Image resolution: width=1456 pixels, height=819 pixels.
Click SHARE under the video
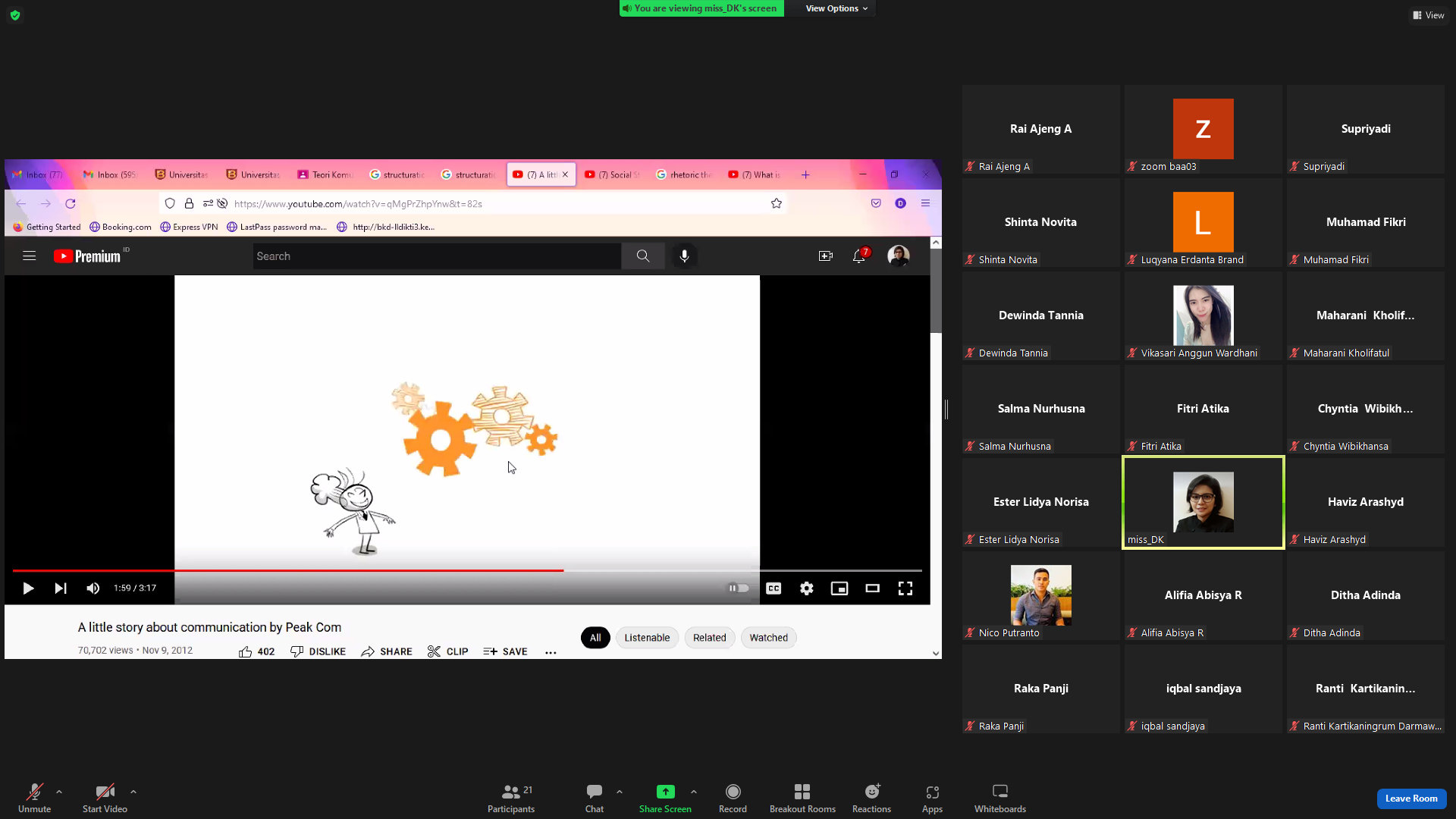(x=387, y=651)
